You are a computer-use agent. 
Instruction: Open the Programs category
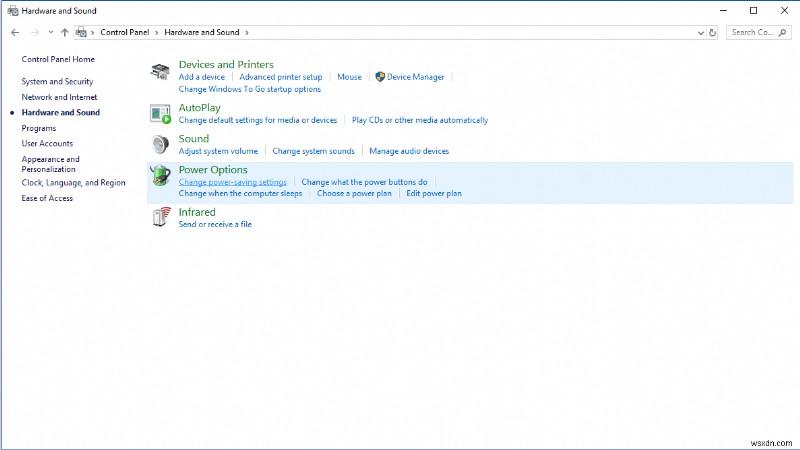click(x=39, y=128)
